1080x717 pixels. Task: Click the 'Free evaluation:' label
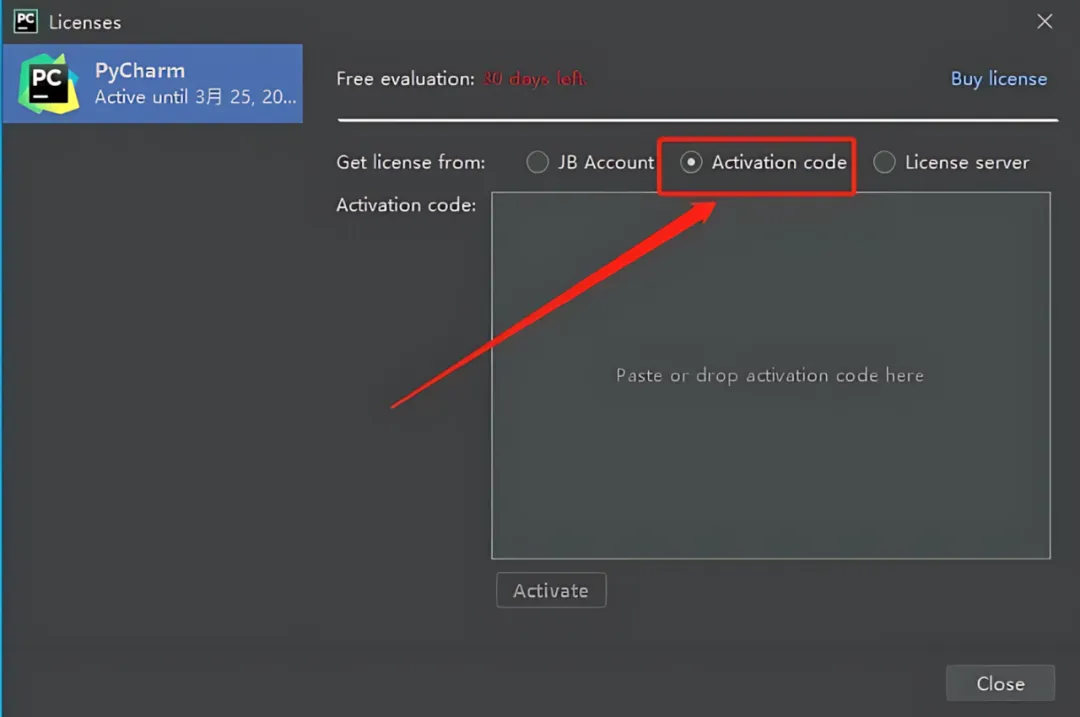click(405, 79)
